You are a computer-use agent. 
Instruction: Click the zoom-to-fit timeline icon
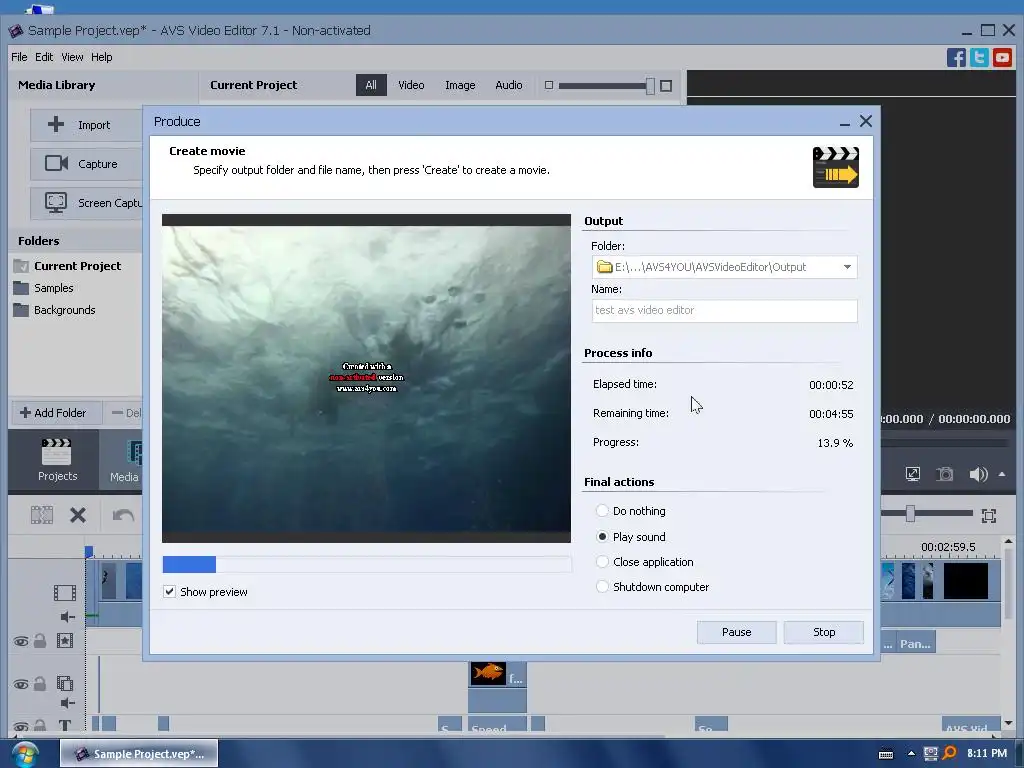pyautogui.click(x=989, y=516)
